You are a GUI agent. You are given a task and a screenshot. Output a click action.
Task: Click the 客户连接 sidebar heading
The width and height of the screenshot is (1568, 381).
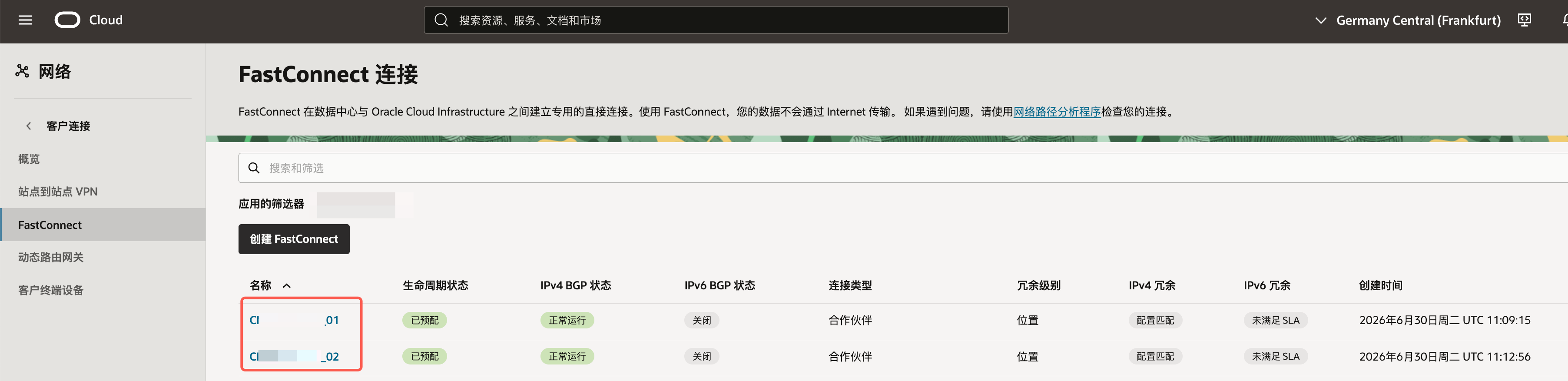(68, 126)
